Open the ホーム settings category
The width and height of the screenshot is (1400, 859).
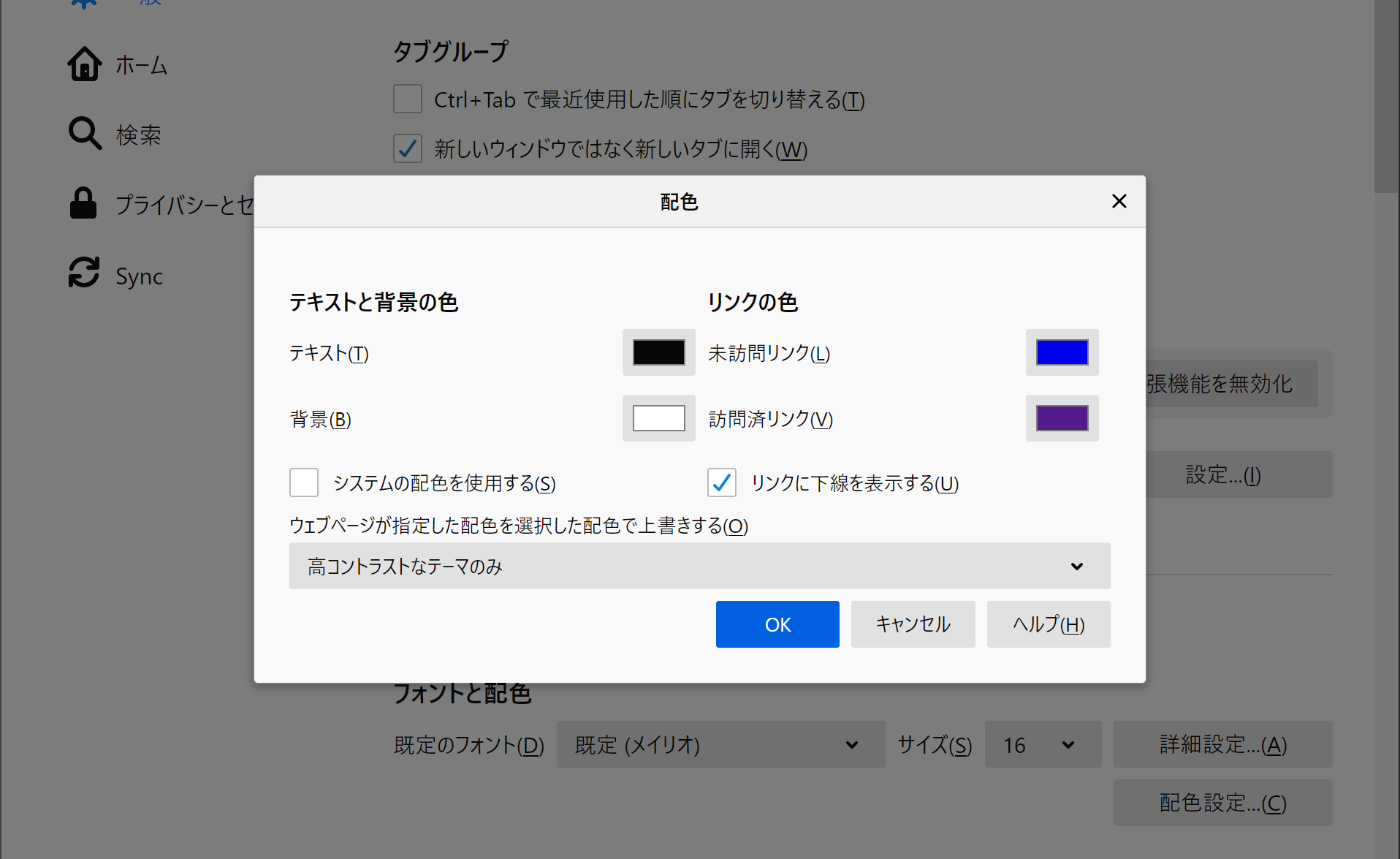(x=142, y=65)
